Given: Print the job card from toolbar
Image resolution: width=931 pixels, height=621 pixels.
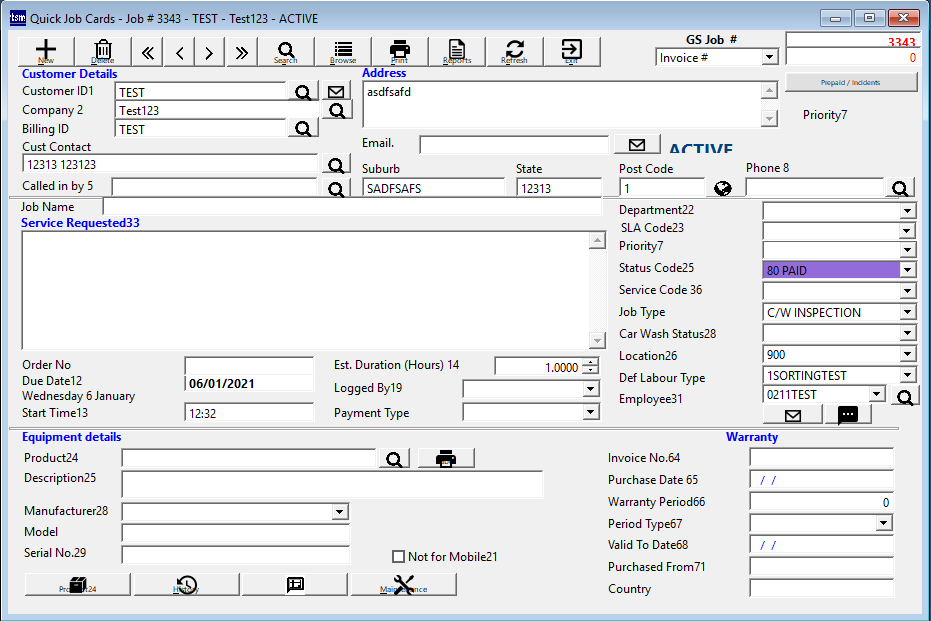Looking at the screenshot, I should coord(399,52).
